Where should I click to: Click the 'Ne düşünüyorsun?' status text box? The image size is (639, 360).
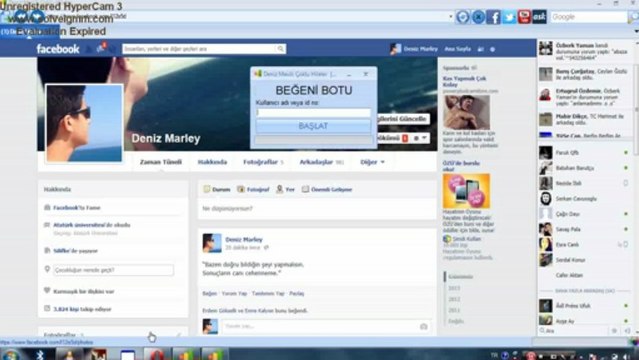point(317,208)
